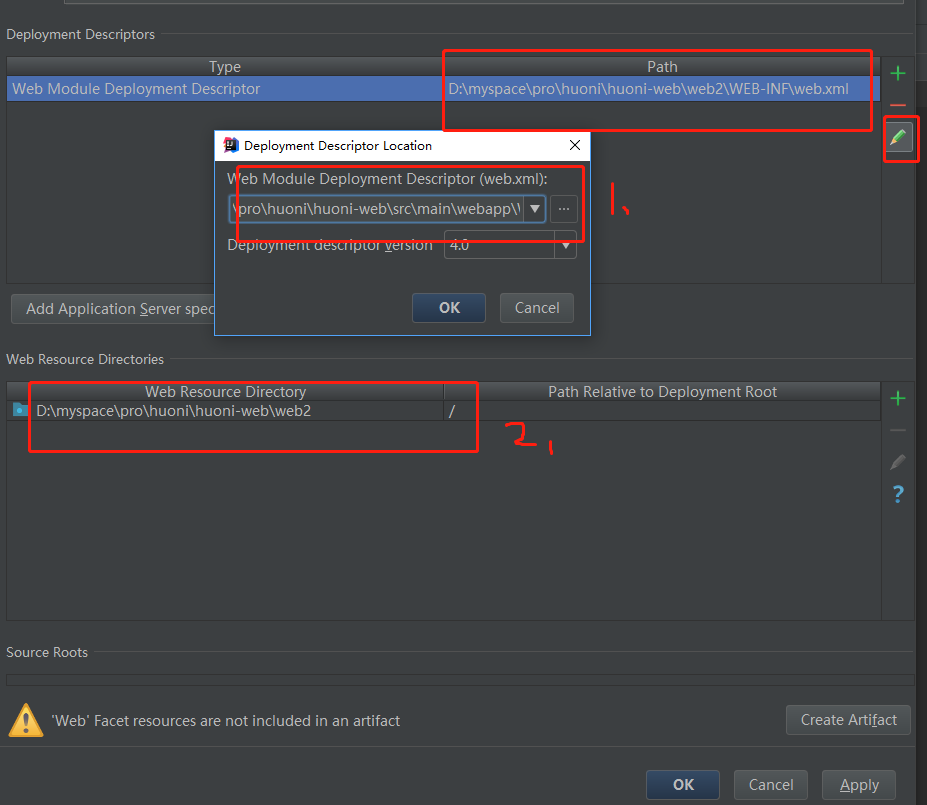
Task: Cancel the Deployment Descriptor Location dialog
Action: pos(537,308)
